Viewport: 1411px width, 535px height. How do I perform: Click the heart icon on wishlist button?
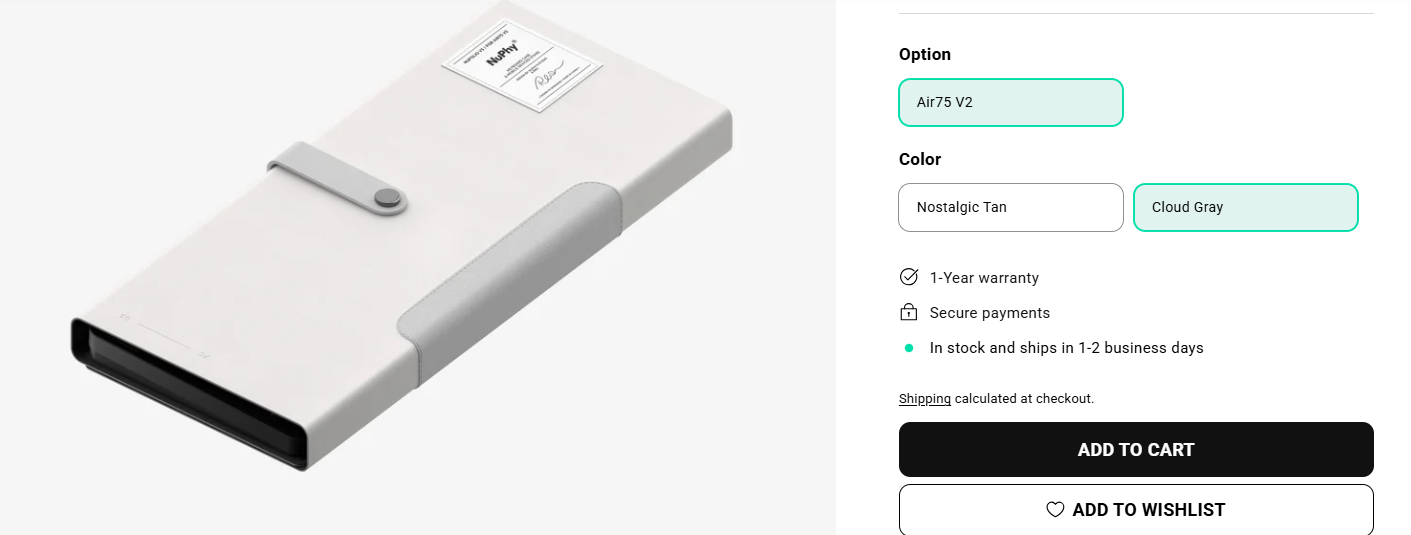pyautogui.click(x=1055, y=509)
